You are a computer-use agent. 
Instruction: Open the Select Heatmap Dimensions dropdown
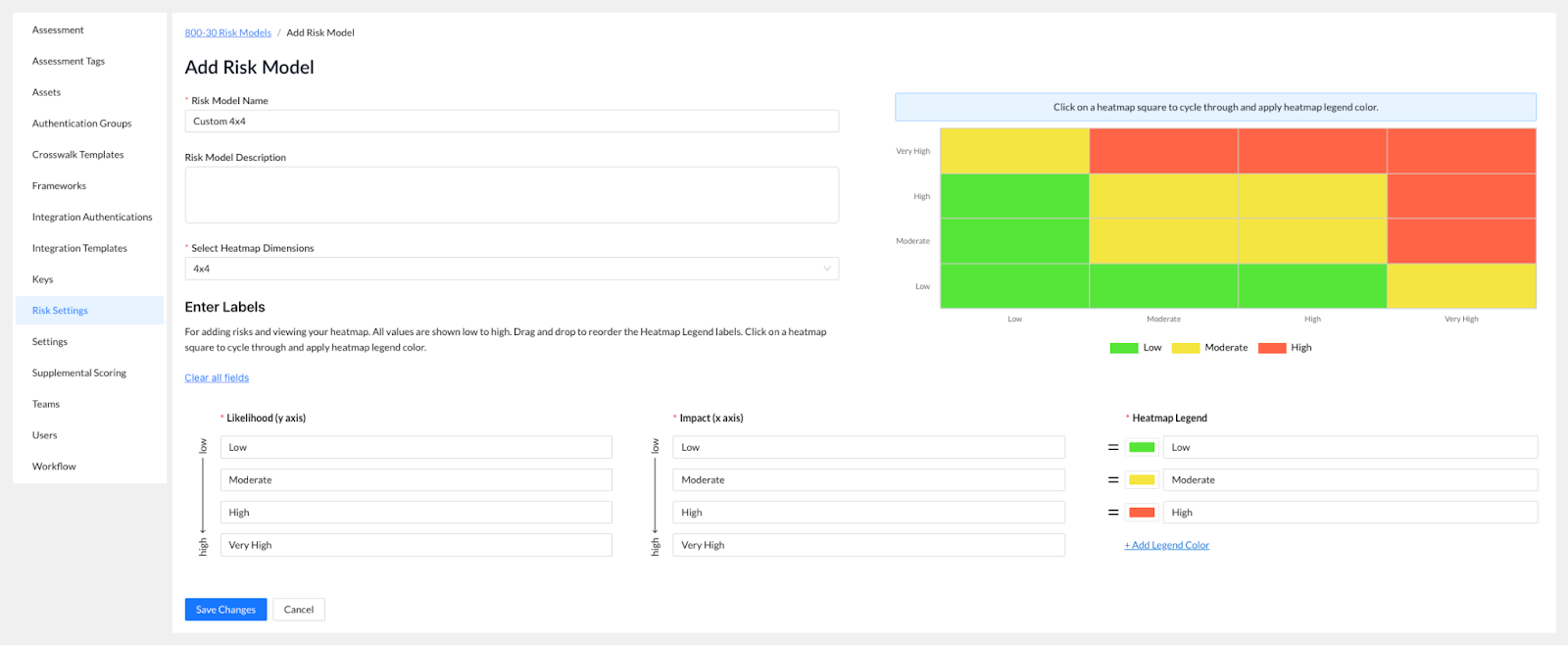click(511, 269)
